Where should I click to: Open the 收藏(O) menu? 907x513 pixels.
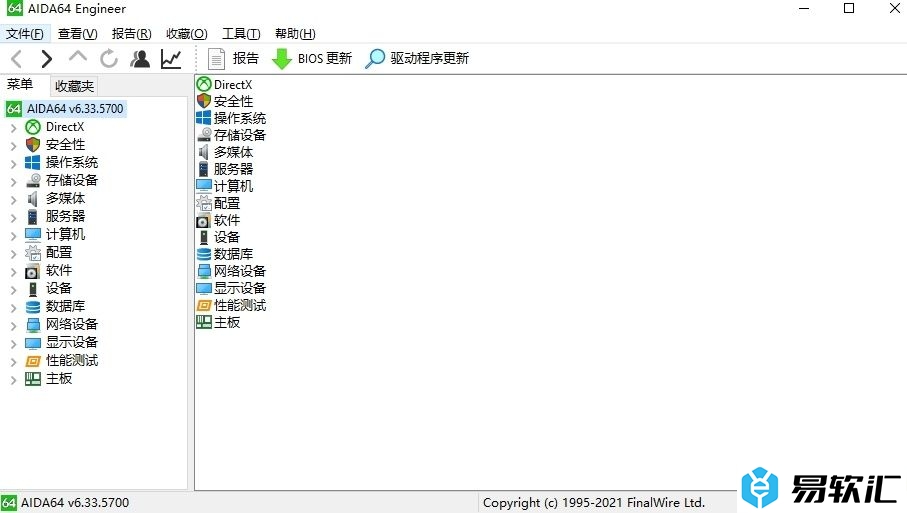tap(186, 34)
